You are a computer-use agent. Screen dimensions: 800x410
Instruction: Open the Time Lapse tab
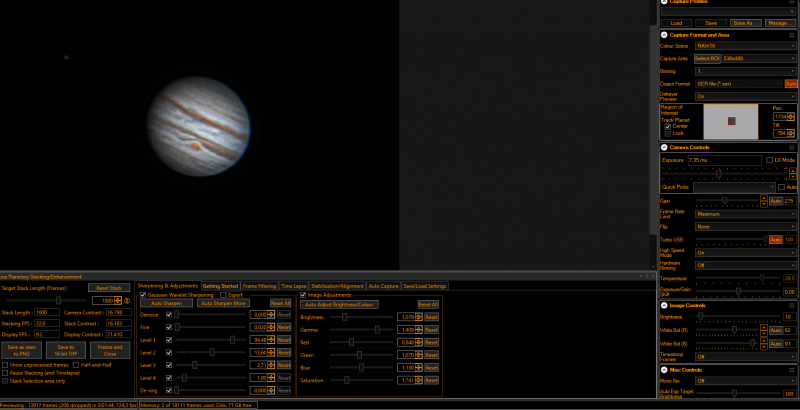click(293, 286)
